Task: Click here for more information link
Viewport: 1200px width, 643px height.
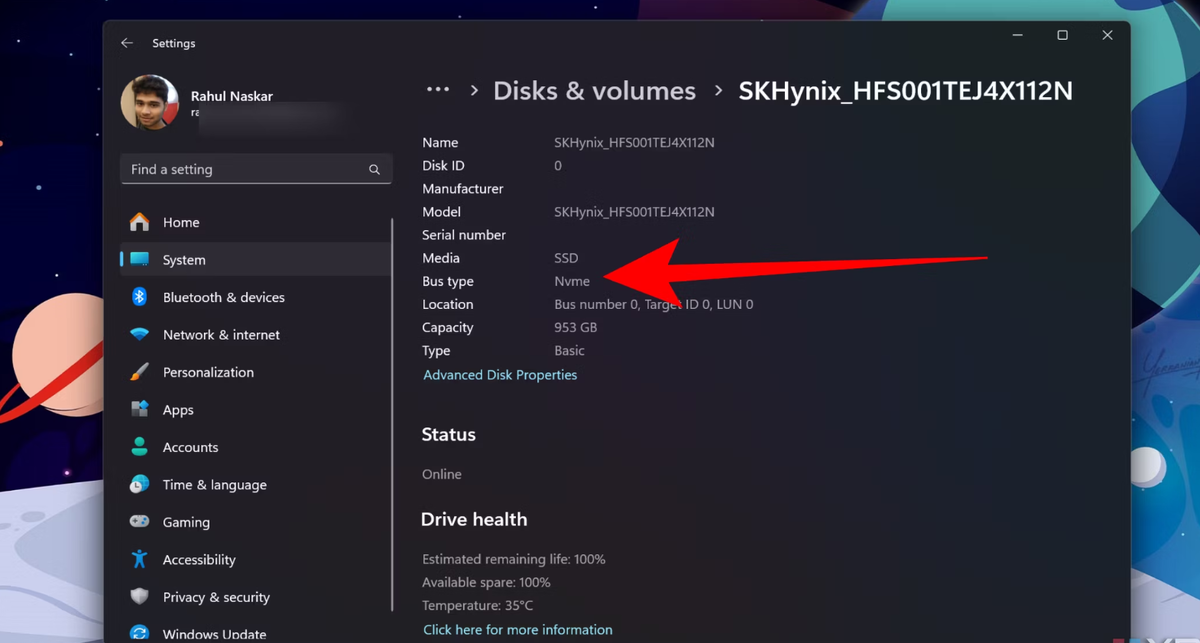Action: coord(518,630)
